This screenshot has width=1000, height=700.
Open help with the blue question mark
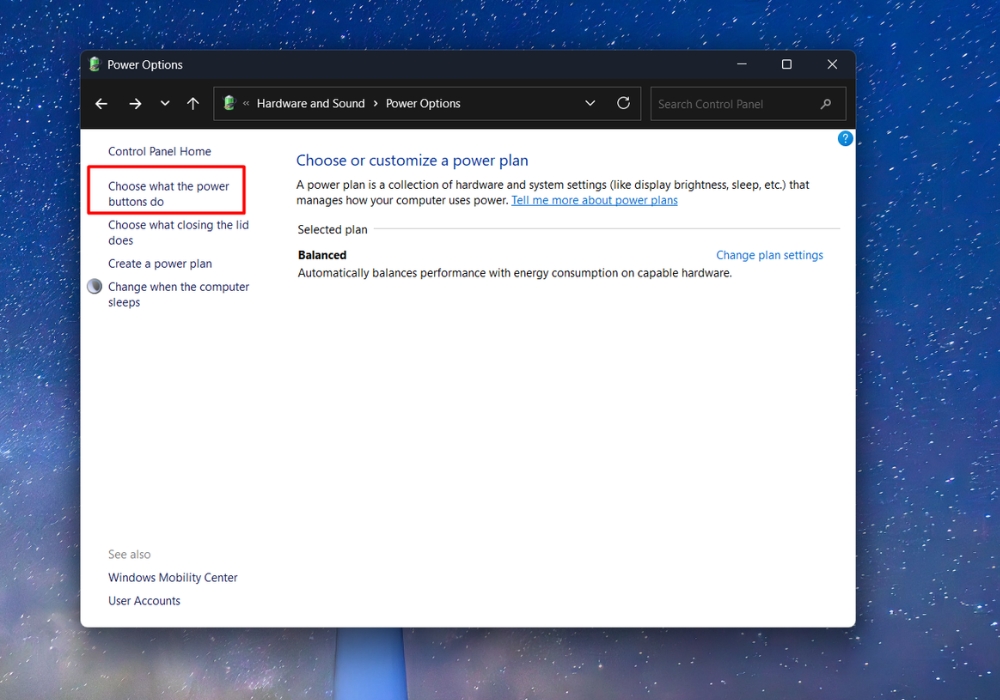pyautogui.click(x=845, y=138)
